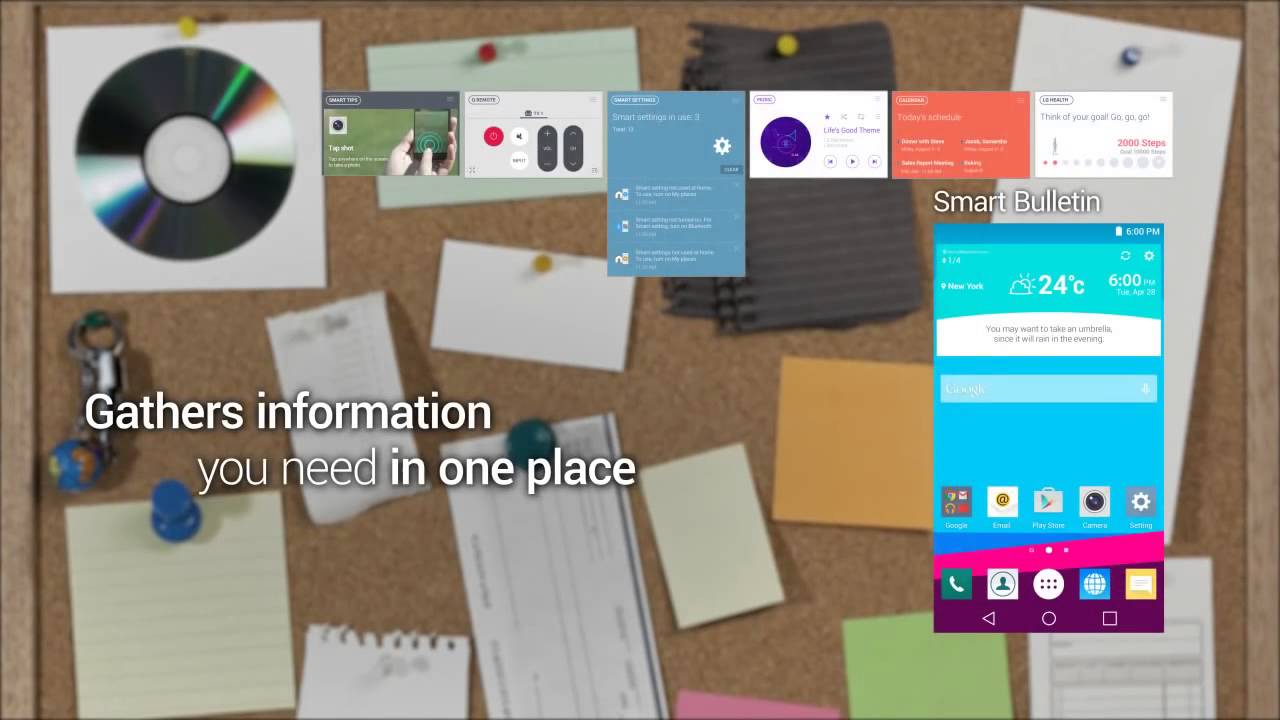Tap the umbrella rain advice message
The image size is (1280, 720).
point(1048,333)
